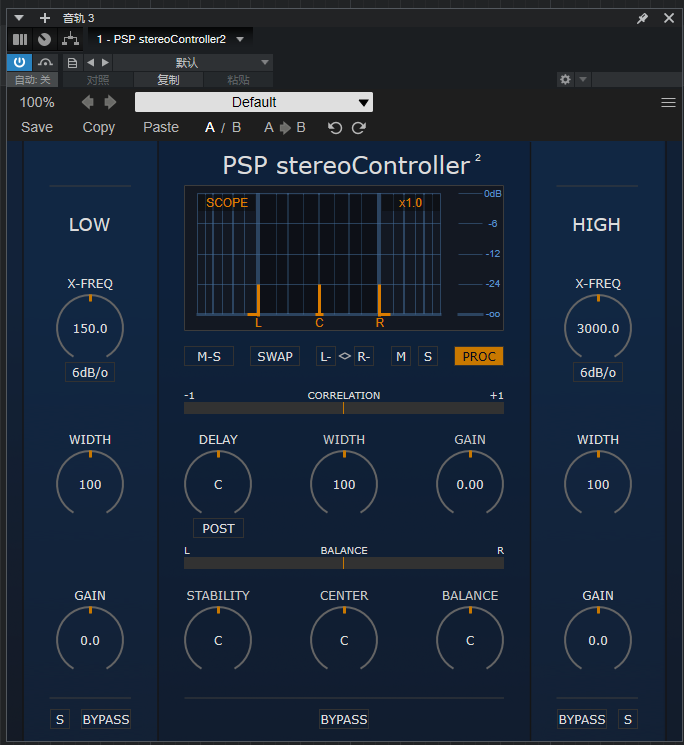This screenshot has height=745, width=684.
Task: Open the preset file document icon
Action: pyautogui.click(x=72, y=63)
